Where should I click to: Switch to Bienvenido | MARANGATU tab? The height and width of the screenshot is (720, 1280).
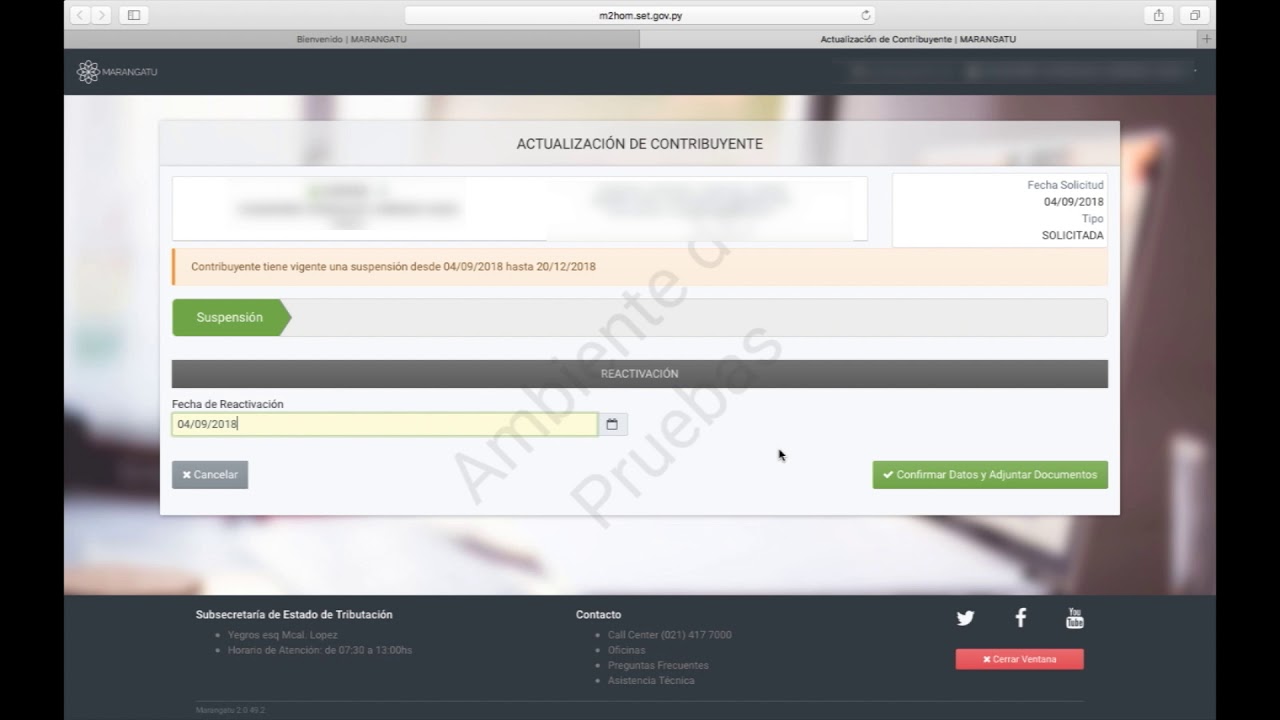pyautogui.click(x=351, y=39)
